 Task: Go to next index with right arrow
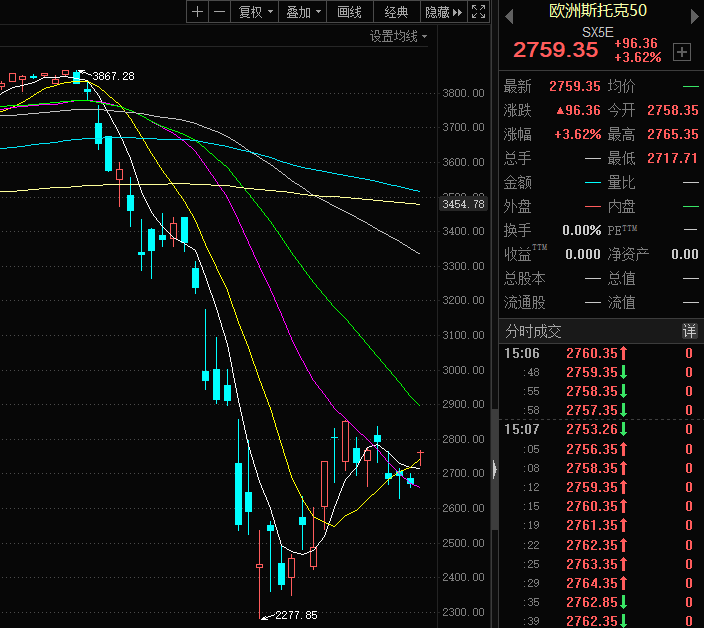pyautogui.click(x=690, y=14)
